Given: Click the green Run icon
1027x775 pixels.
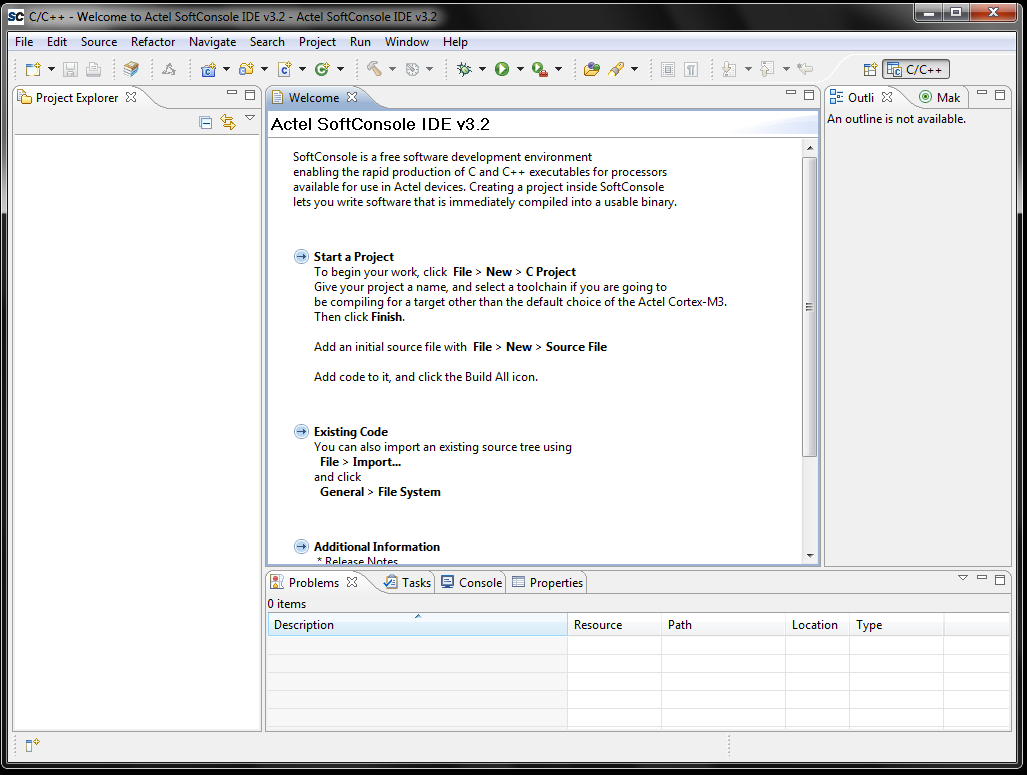Looking at the screenshot, I should (502, 69).
